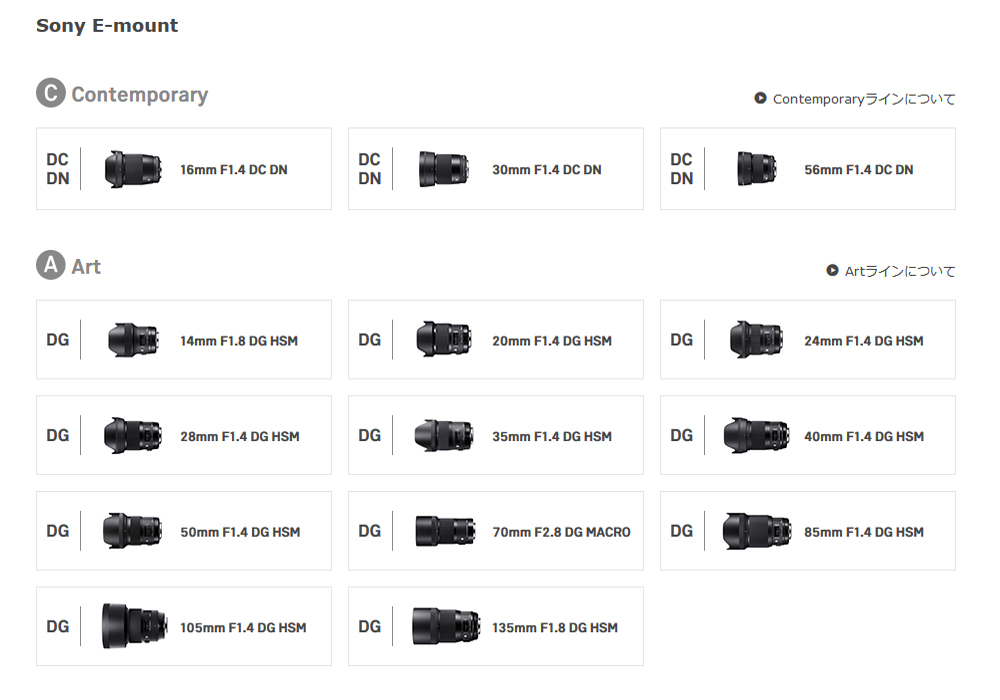The width and height of the screenshot is (1000, 700).
Task: Click DC DN label on 16mm card
Action: point(57,169)
